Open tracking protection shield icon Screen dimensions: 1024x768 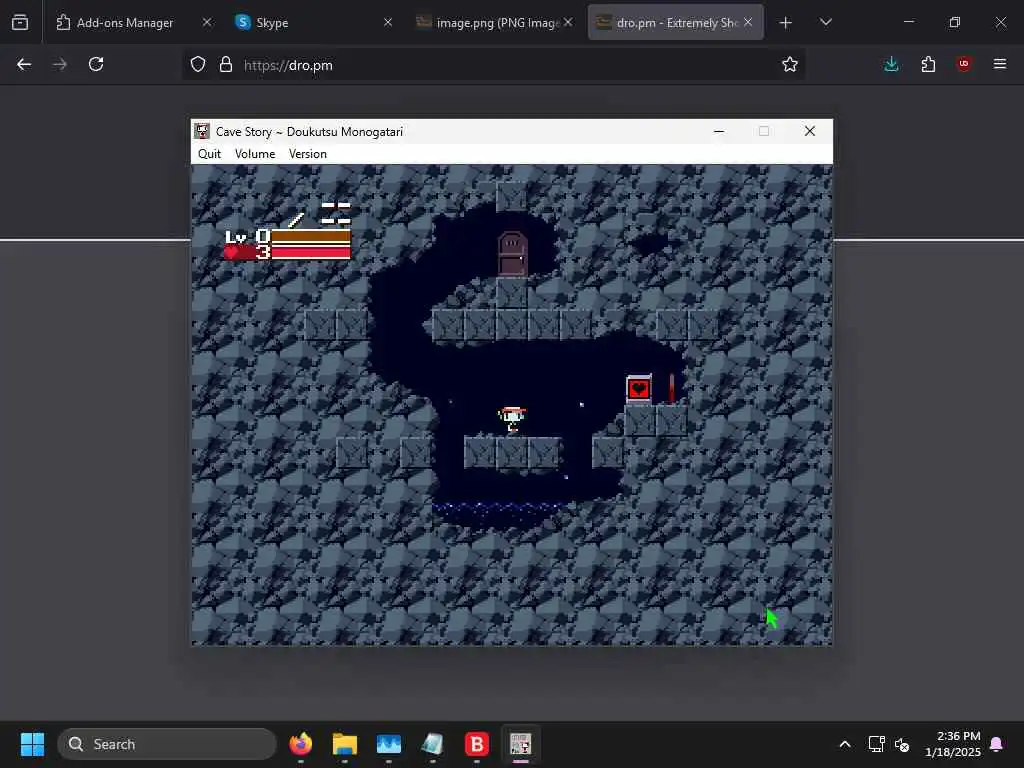pyautogui.click(x=198, y=64)
